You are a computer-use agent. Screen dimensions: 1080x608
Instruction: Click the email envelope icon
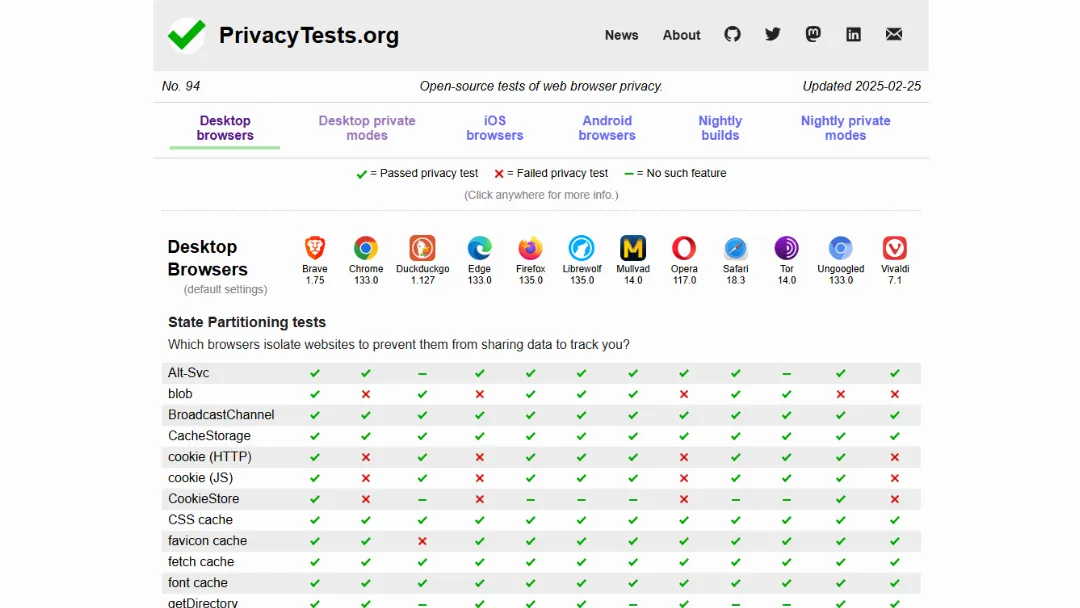[x=894, y=34]
